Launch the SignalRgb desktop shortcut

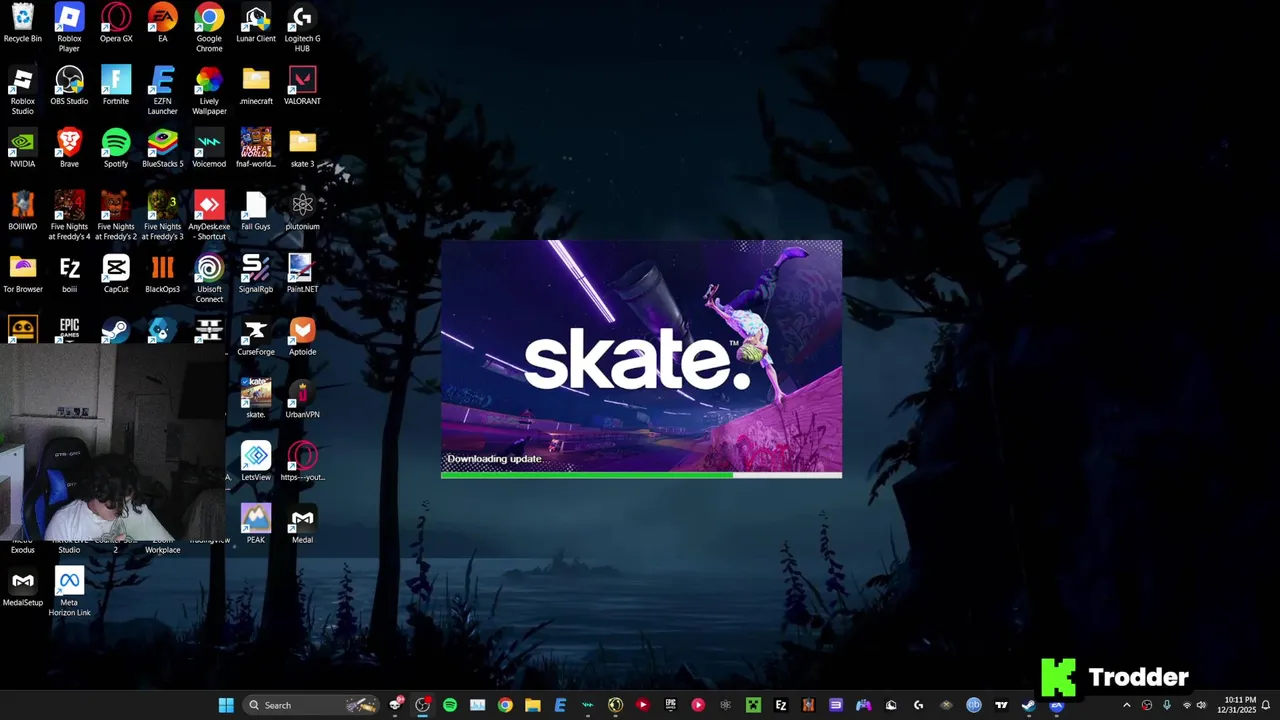pos(256,274)
